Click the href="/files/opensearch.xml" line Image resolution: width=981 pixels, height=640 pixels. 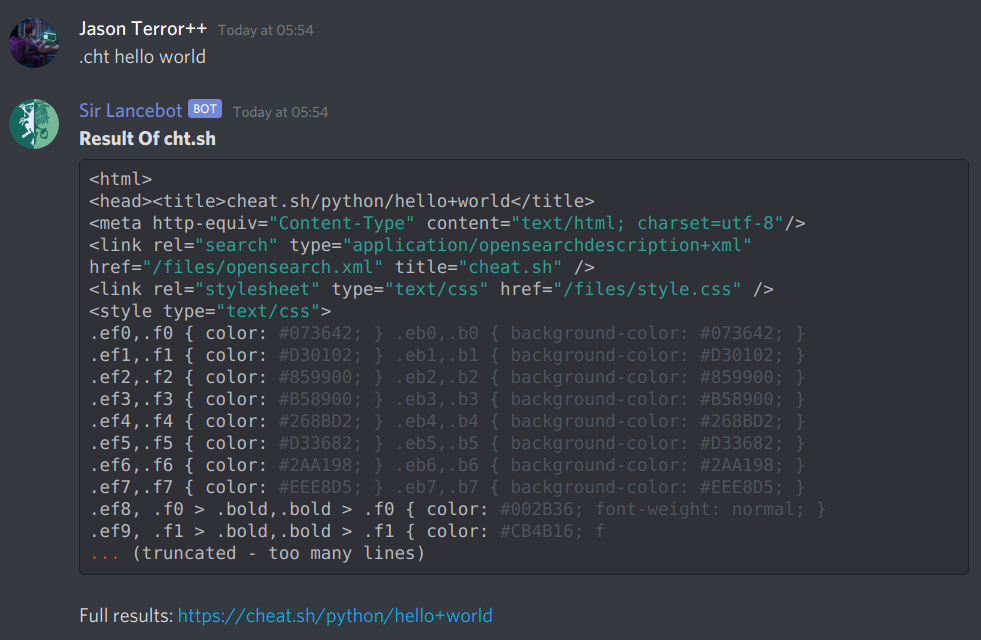[342, 267]
